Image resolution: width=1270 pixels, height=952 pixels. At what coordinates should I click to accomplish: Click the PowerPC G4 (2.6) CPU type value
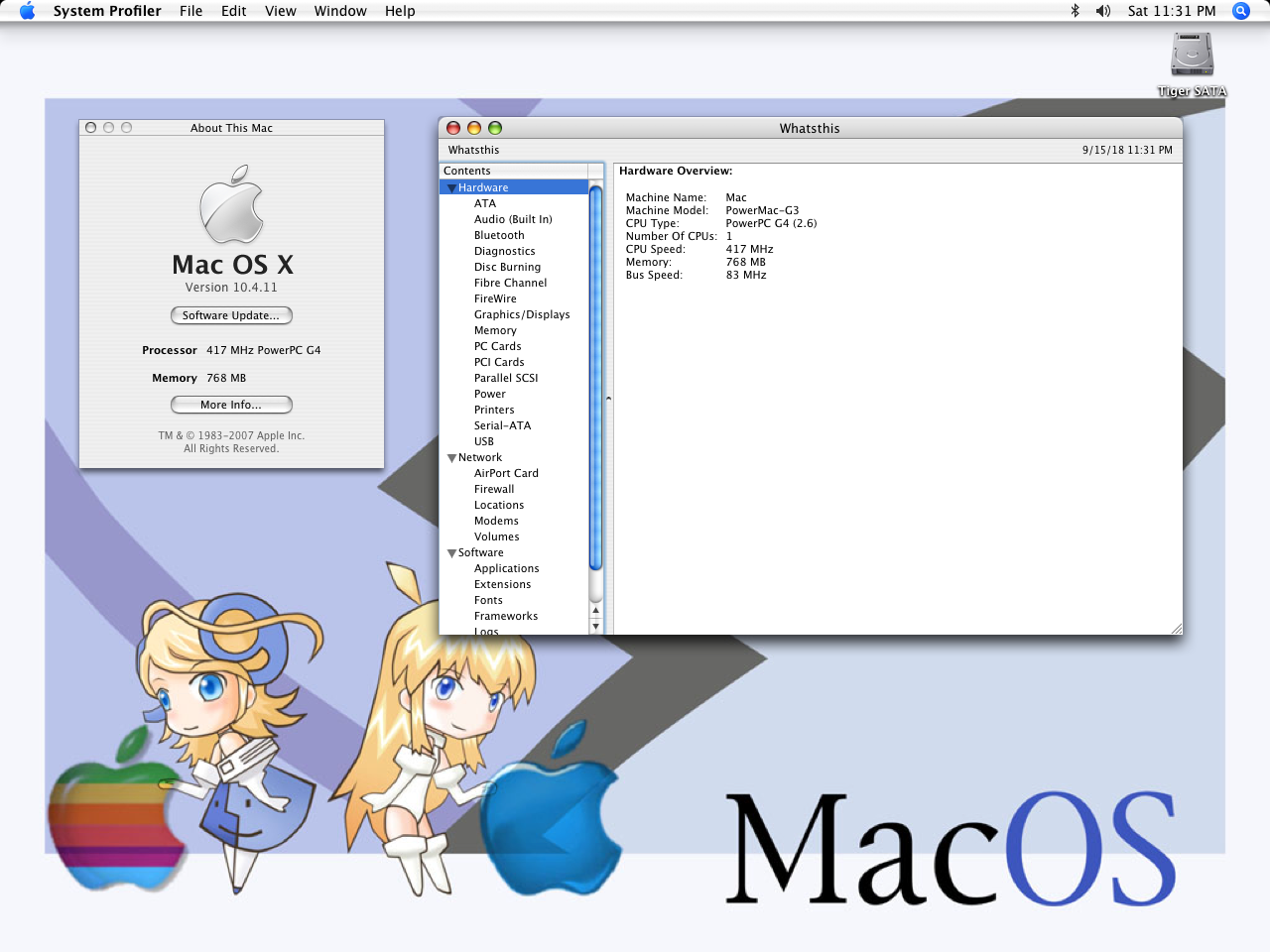[x=771, y=223]
